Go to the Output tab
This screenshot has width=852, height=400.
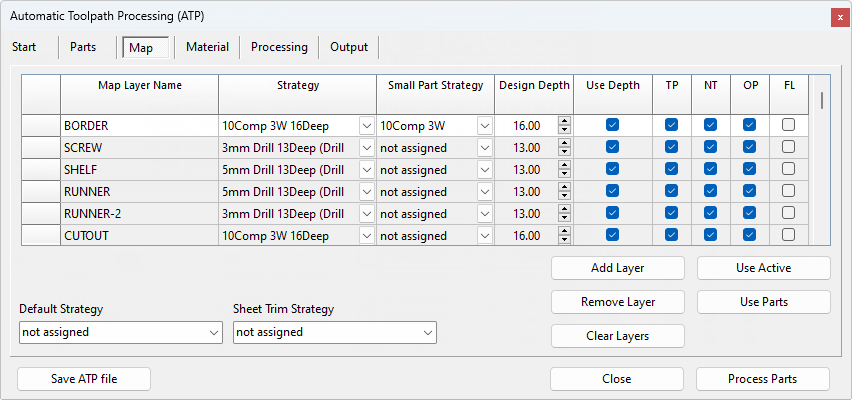pyautogui.click(x=349, y=47)
